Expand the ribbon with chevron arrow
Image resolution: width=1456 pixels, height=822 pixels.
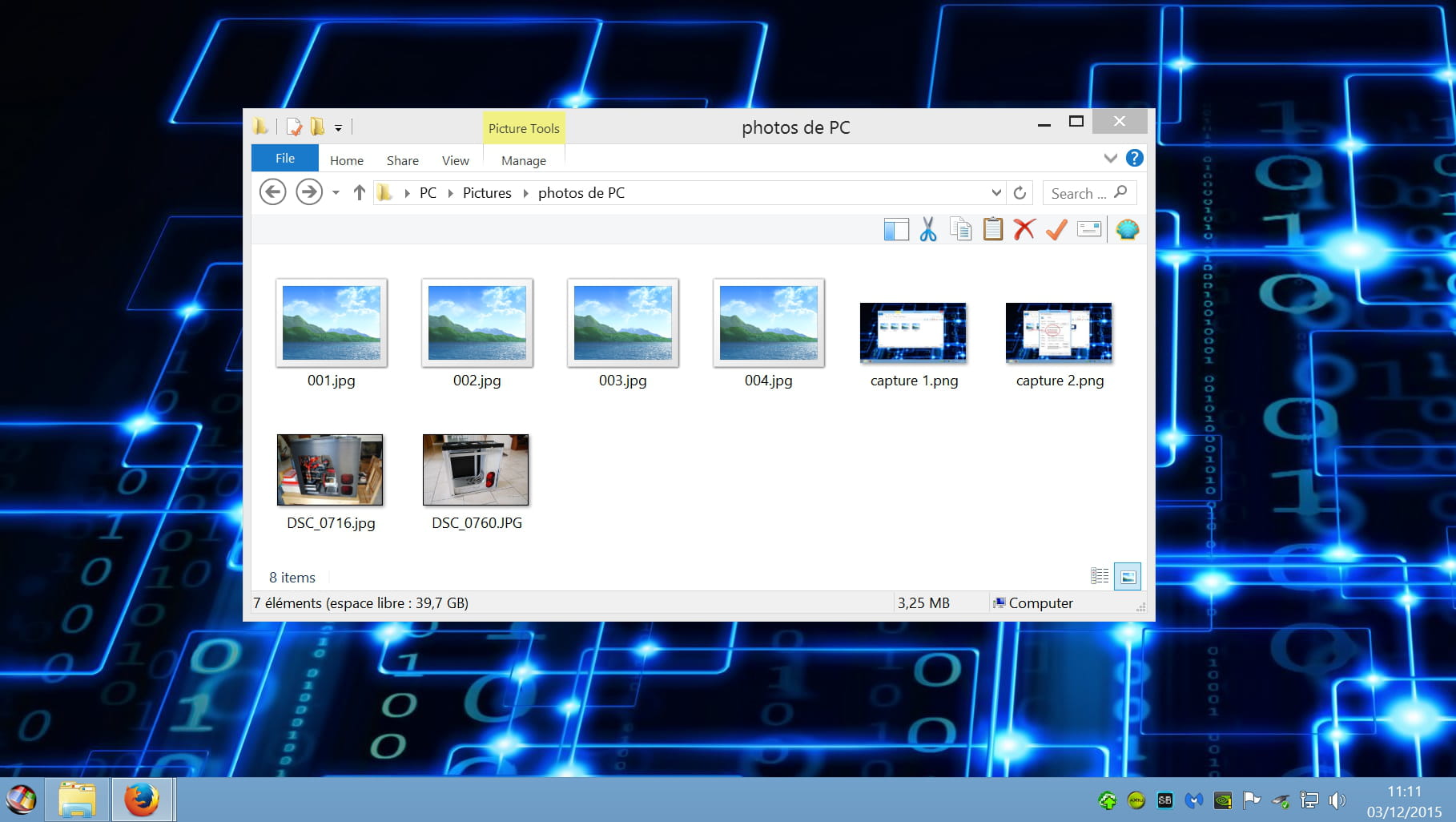1110,158
